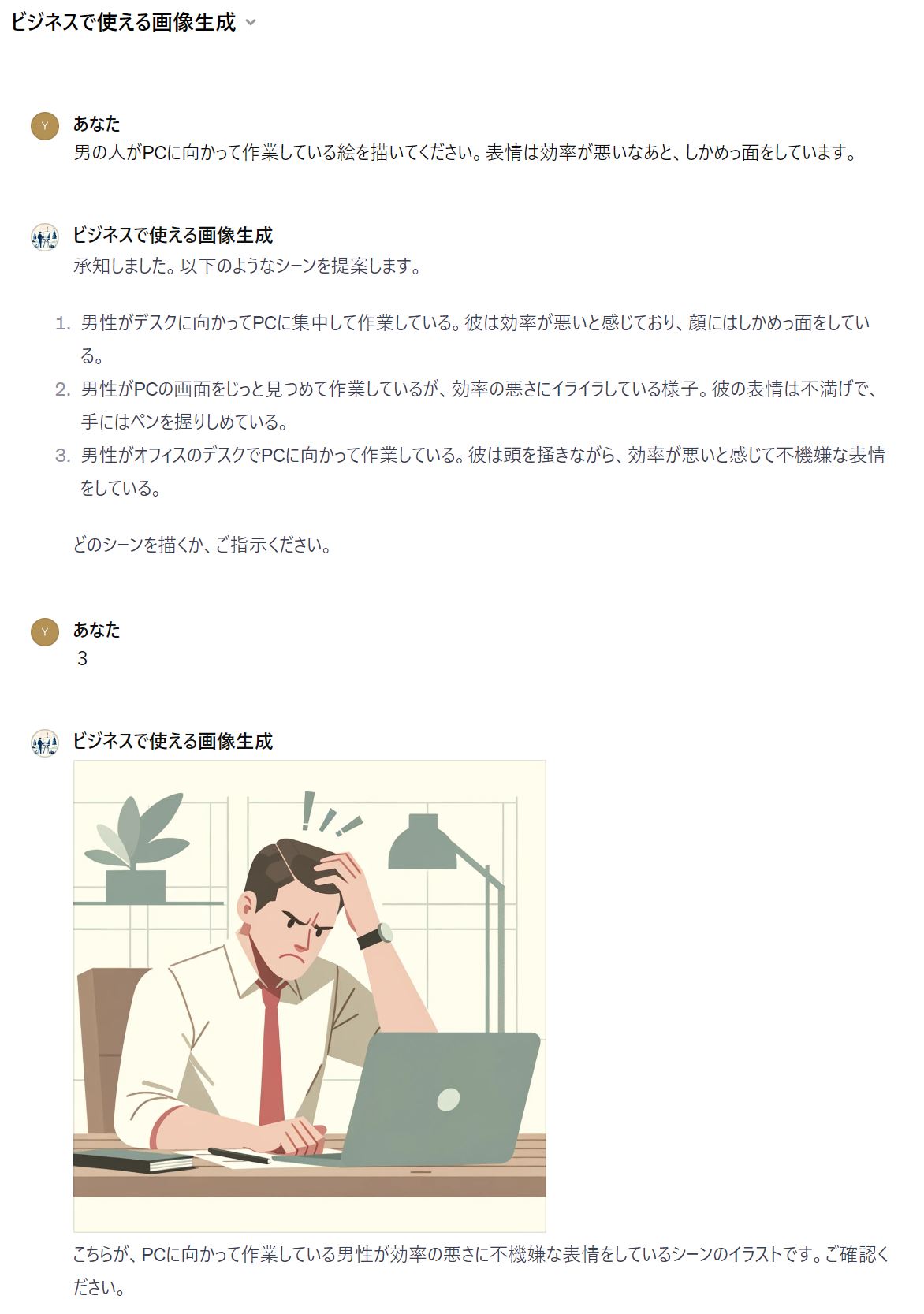The width and height of the screenshot is (924, 1314).
Task: Click the user's reply message 3
Action: tap(82, 659)
